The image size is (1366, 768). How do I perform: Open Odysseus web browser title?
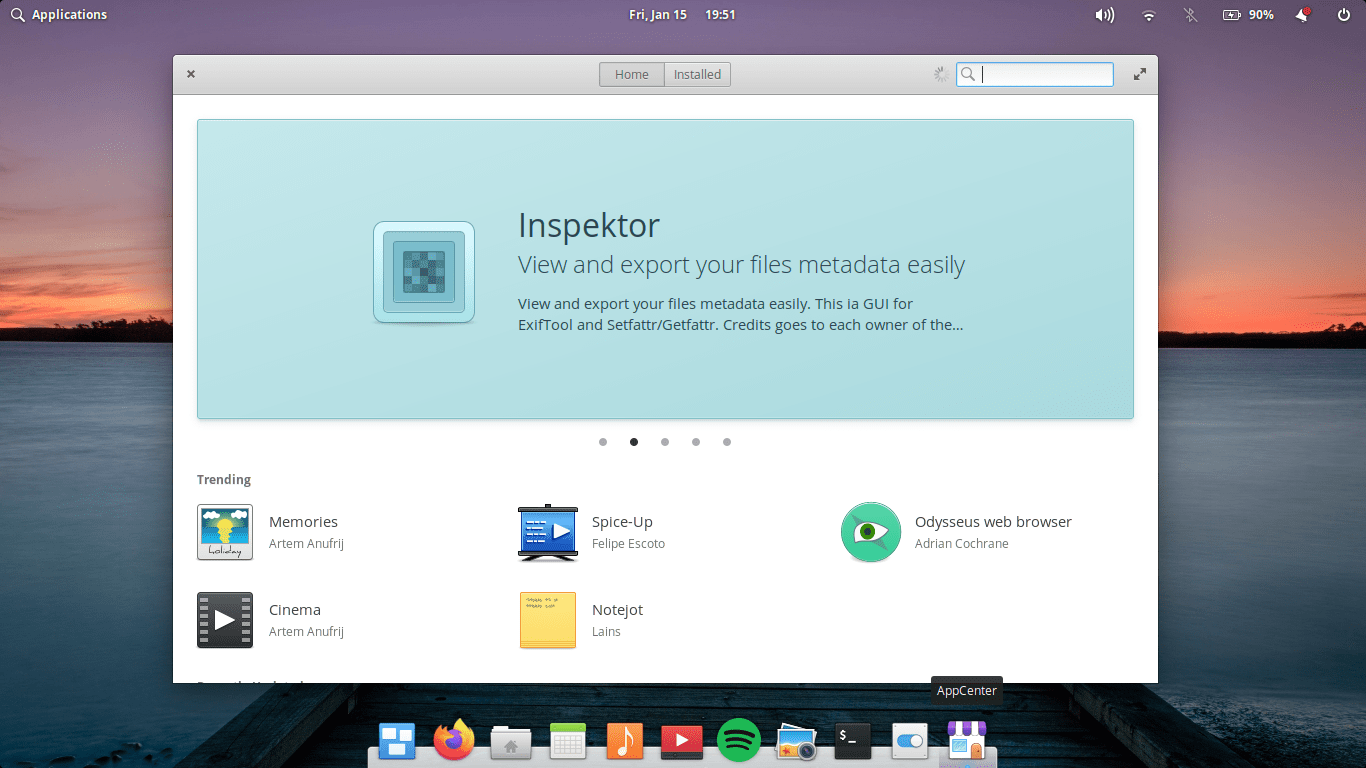(x=993, y=522)
